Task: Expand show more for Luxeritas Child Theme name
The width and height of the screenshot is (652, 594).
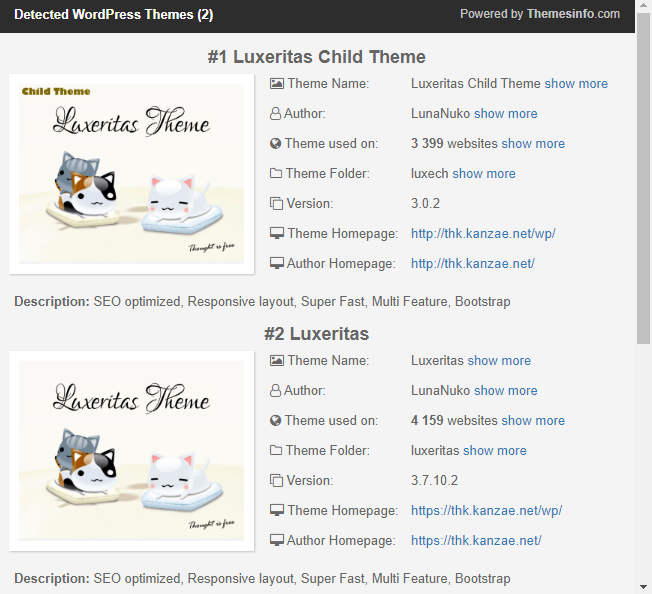Action: 576,84
